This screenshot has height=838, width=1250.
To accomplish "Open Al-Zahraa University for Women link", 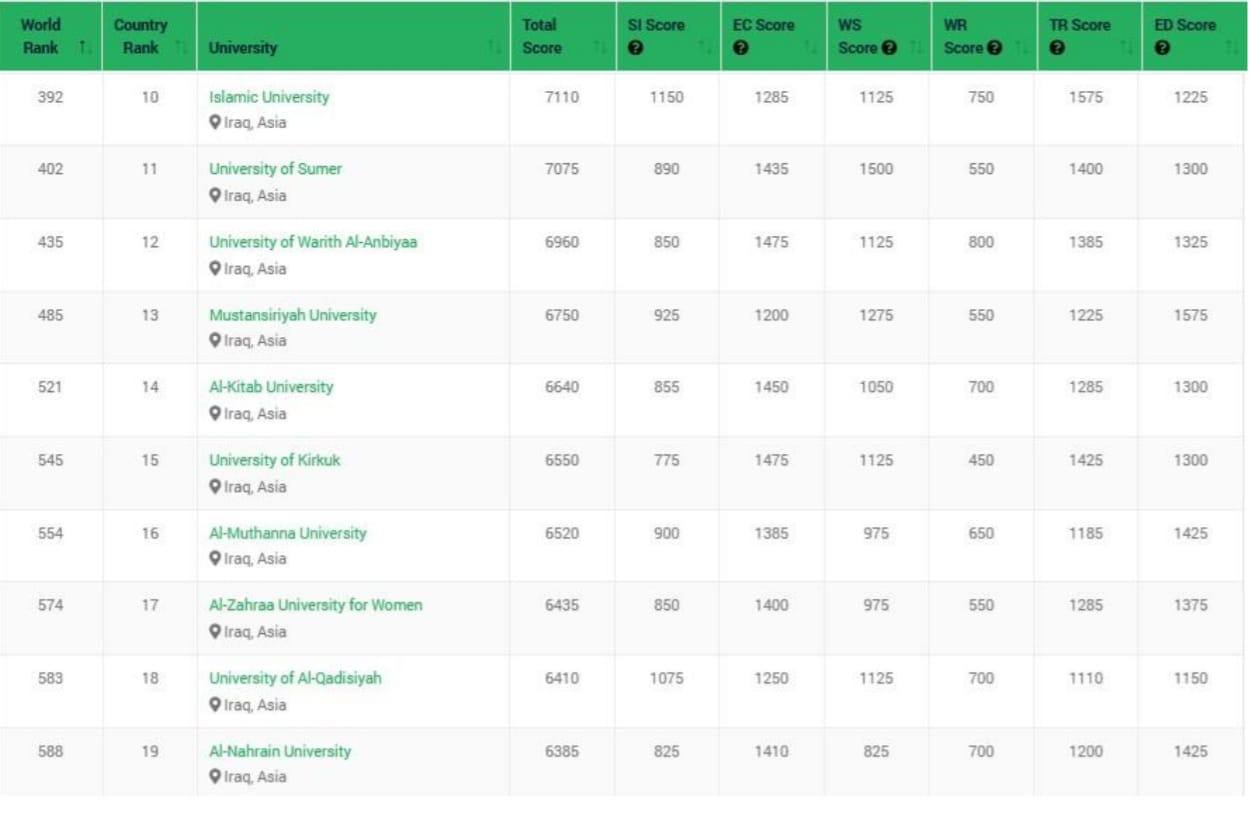I will pos(315,605).
